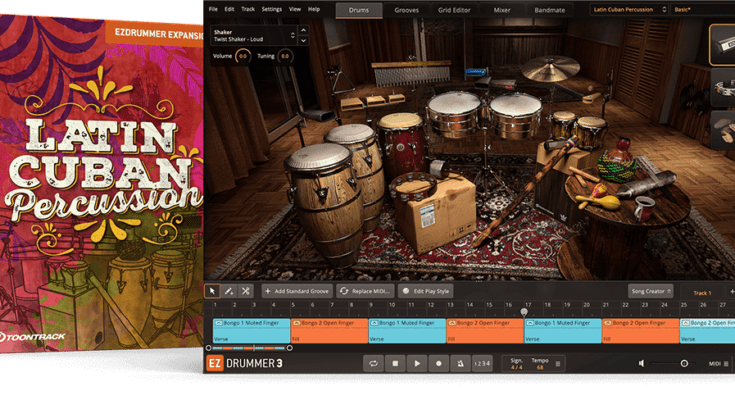Viewport: 735px width, 400px height.
Task: Toggle the metronome click
Action: tap(459, 364)
